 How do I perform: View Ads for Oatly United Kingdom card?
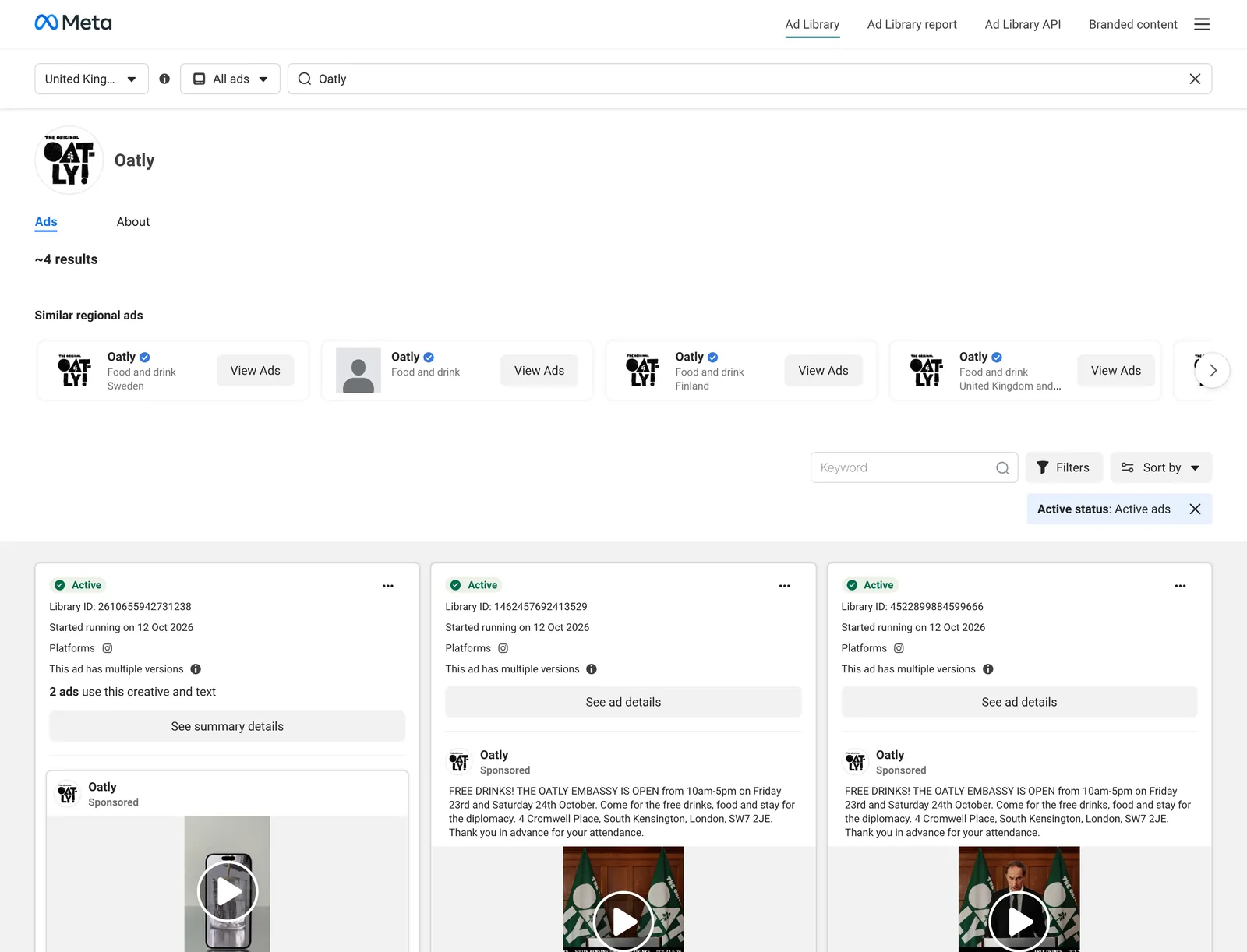pyautogui.click(x=1116, y=371)
